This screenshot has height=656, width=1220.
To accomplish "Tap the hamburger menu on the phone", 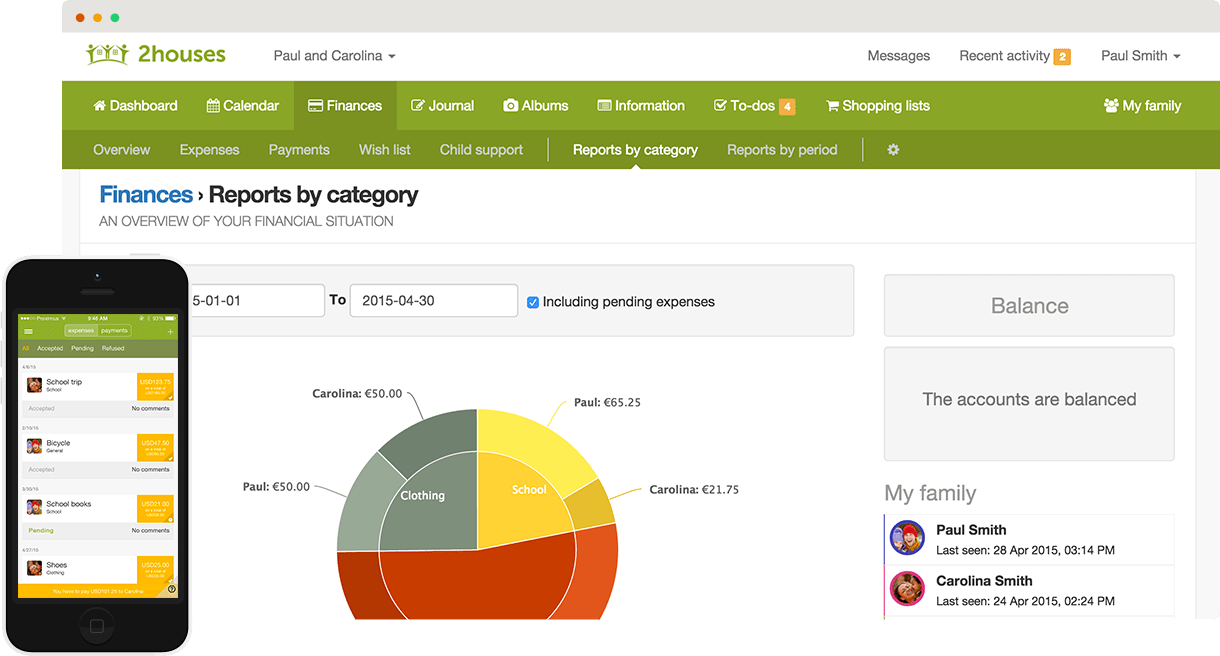I will [x=28, y=331].
